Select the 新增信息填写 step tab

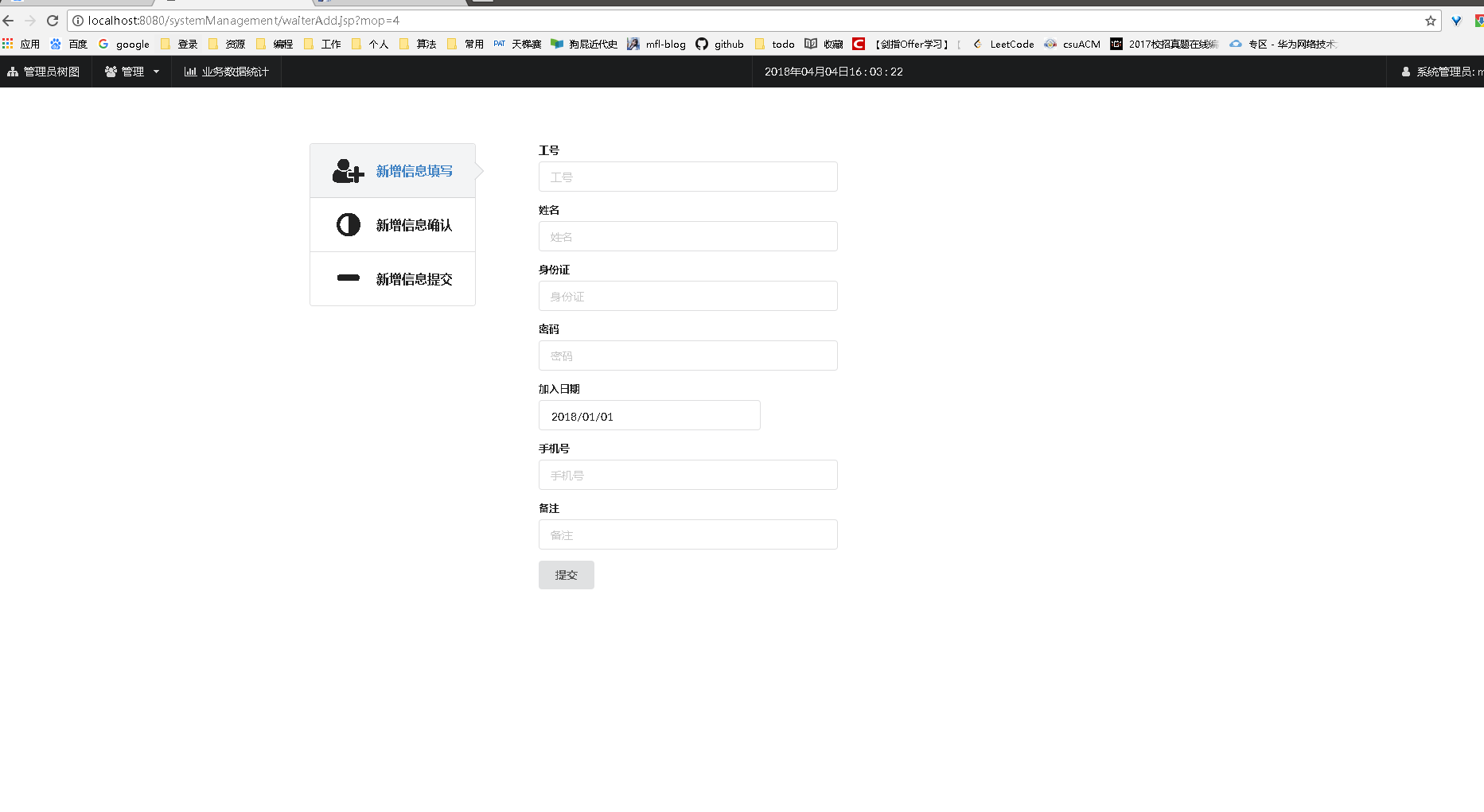tap(392, 171)
